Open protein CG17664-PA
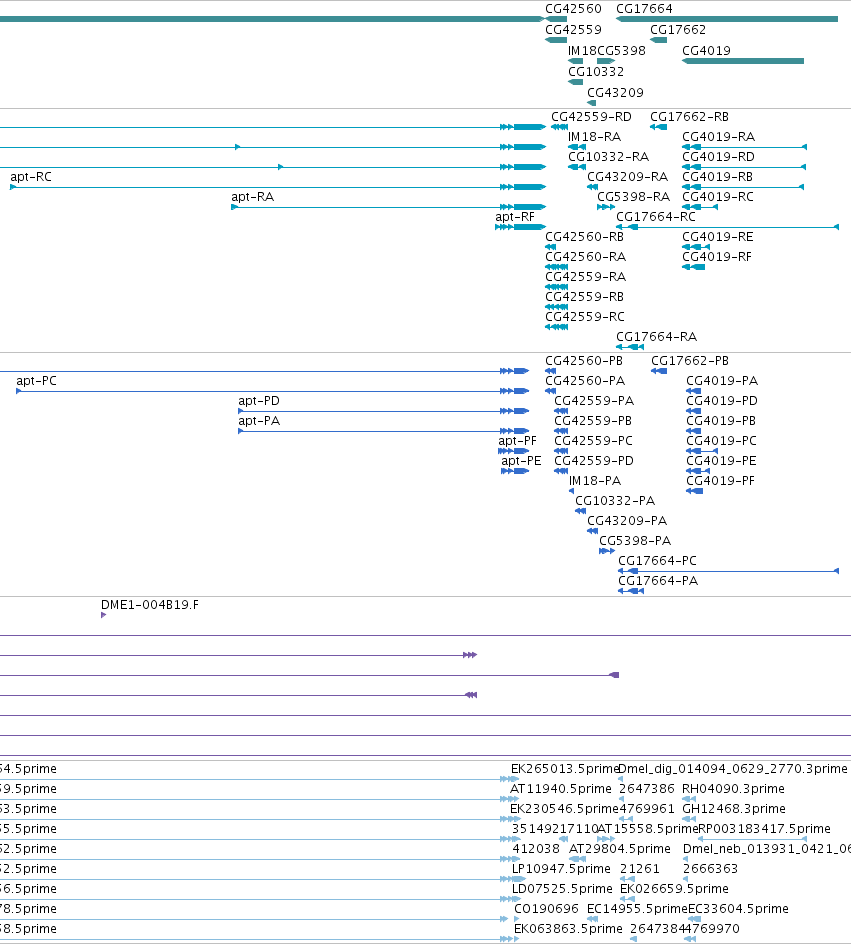851x944 pixels. 658,580
